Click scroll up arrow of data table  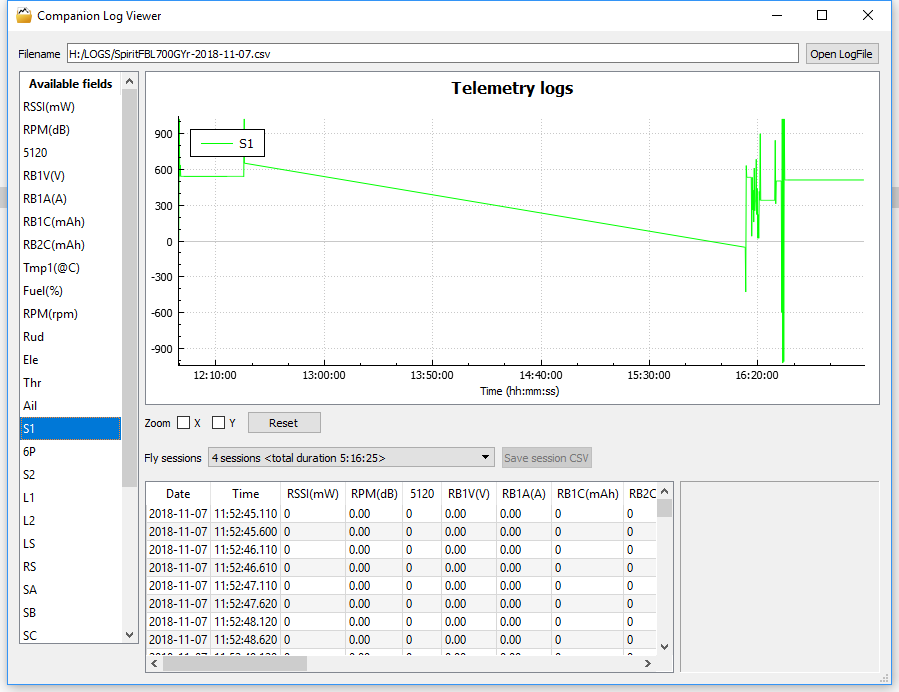pos(664,491)
